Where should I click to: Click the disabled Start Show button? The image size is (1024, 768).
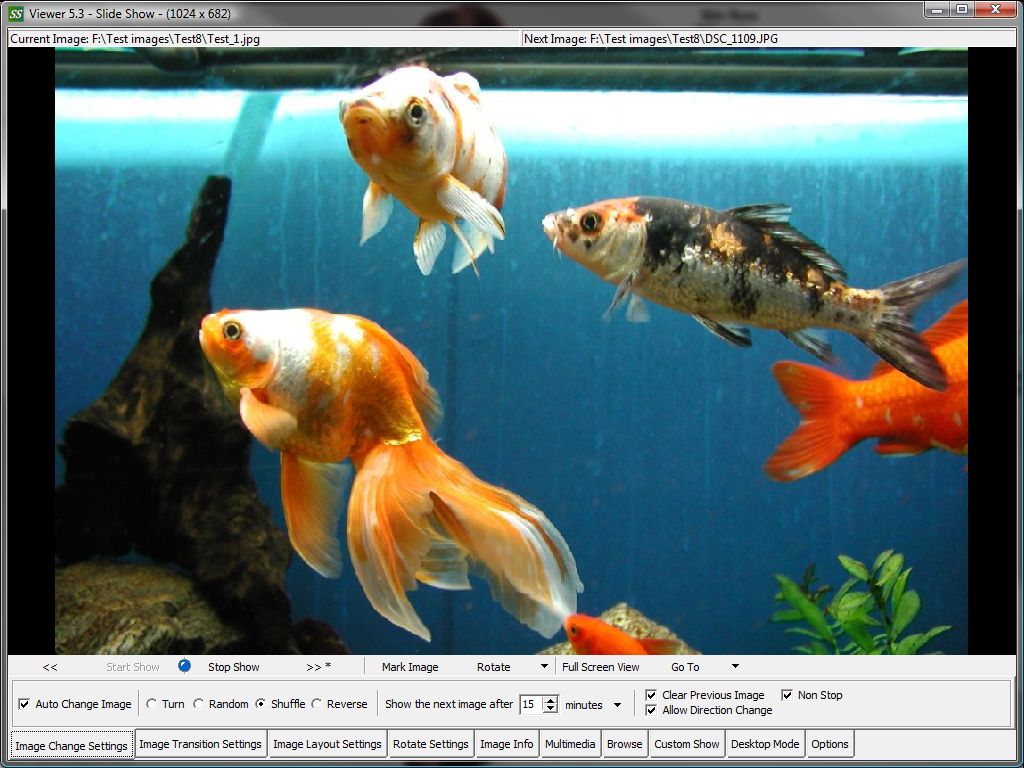133,667
